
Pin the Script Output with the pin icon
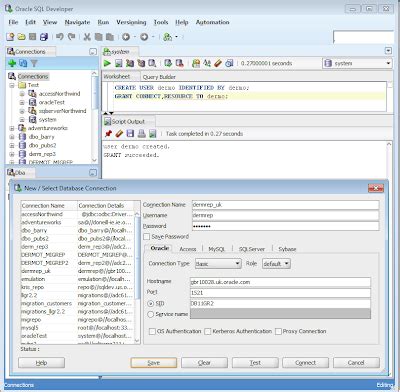click(x=108, y=134)
